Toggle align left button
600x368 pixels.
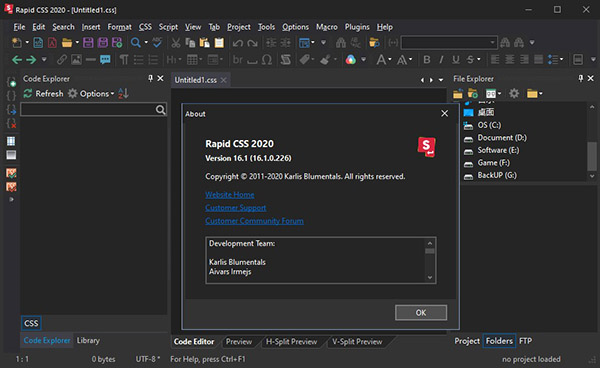[x=495, y=60]
